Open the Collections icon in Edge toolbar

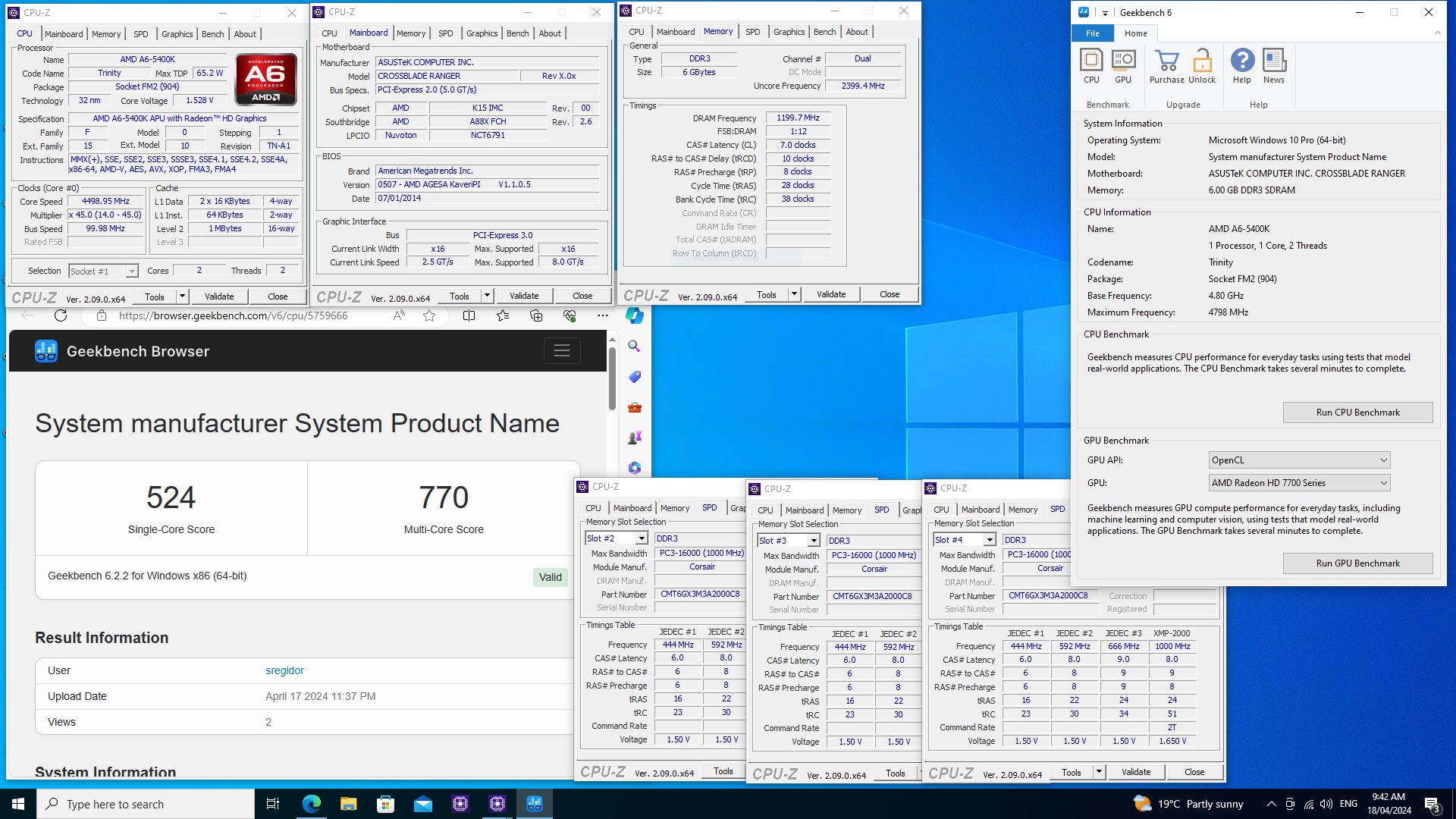click(536, 315)
